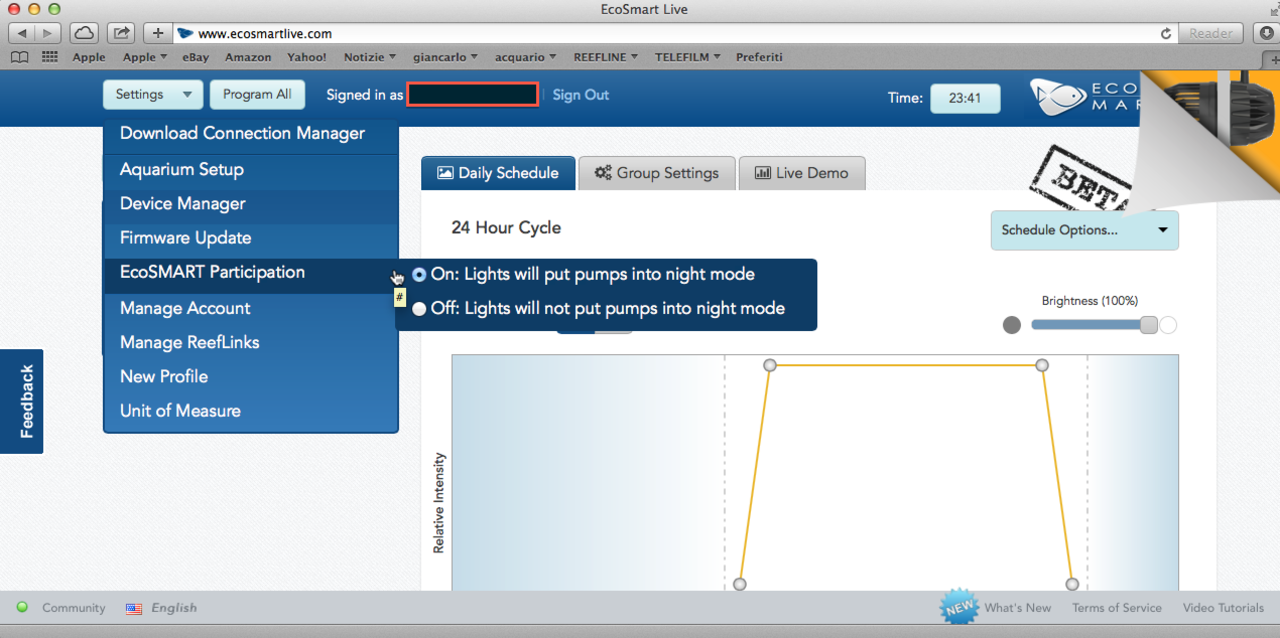Viewport: 1280px width, 638px height.
Task: Click the 23:41 time field
Action: pos(965,98)
